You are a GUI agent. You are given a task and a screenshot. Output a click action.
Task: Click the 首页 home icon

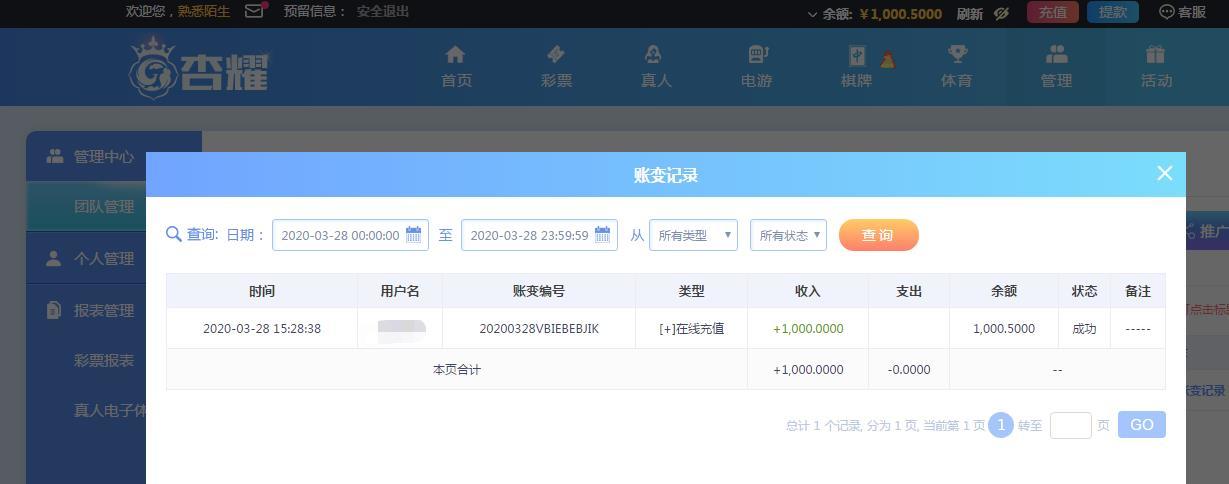(x=456, y=54)
